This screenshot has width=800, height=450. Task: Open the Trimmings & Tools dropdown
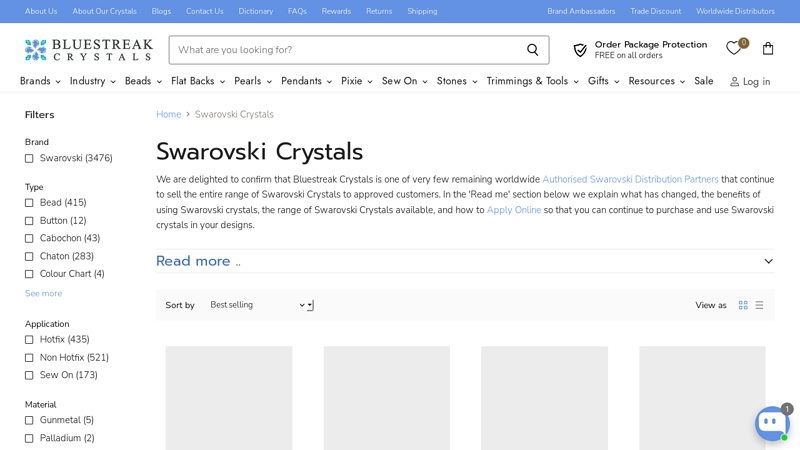(532, 81)
